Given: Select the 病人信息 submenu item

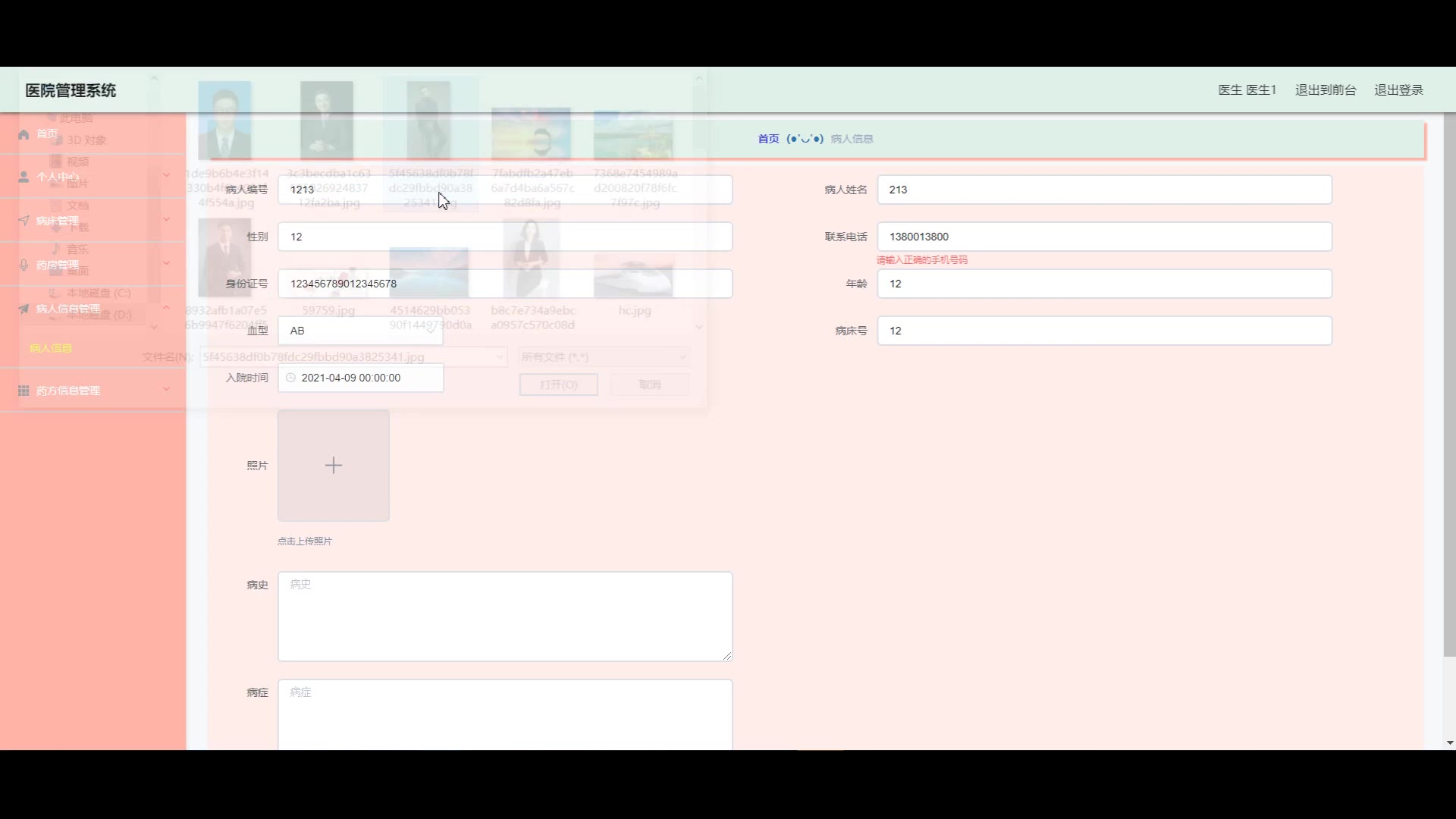Looking at the screenshot, I should pyautogui.click(x=51, y=348).
